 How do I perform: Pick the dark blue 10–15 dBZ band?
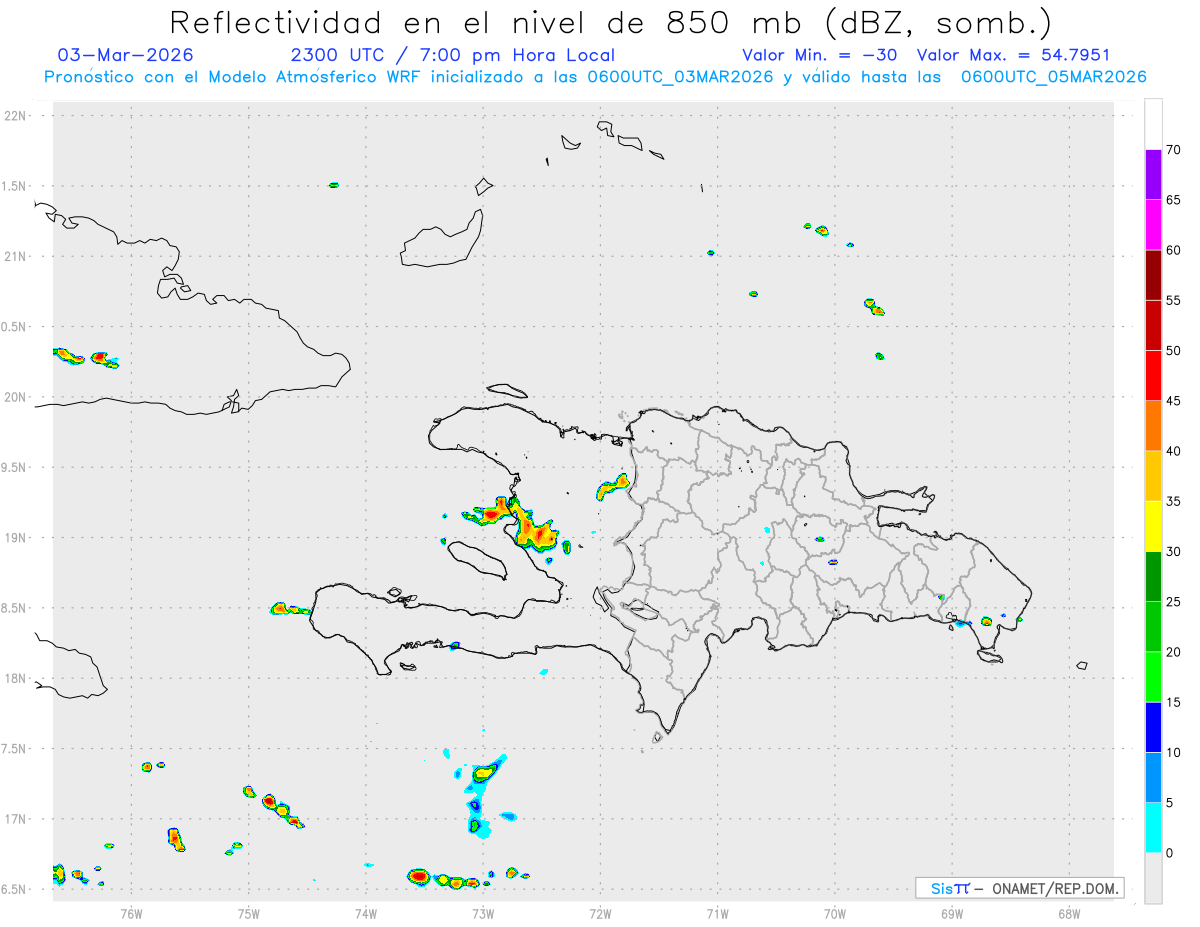click(1153, 727)
